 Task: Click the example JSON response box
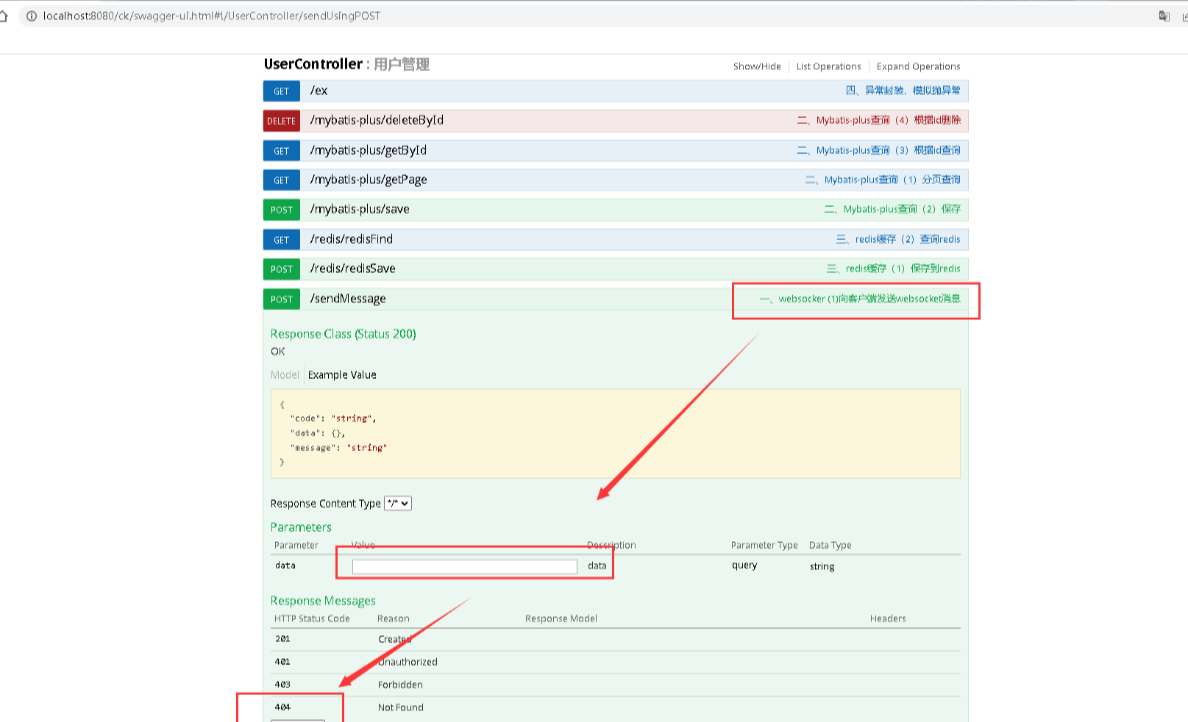tap(615, 434)
